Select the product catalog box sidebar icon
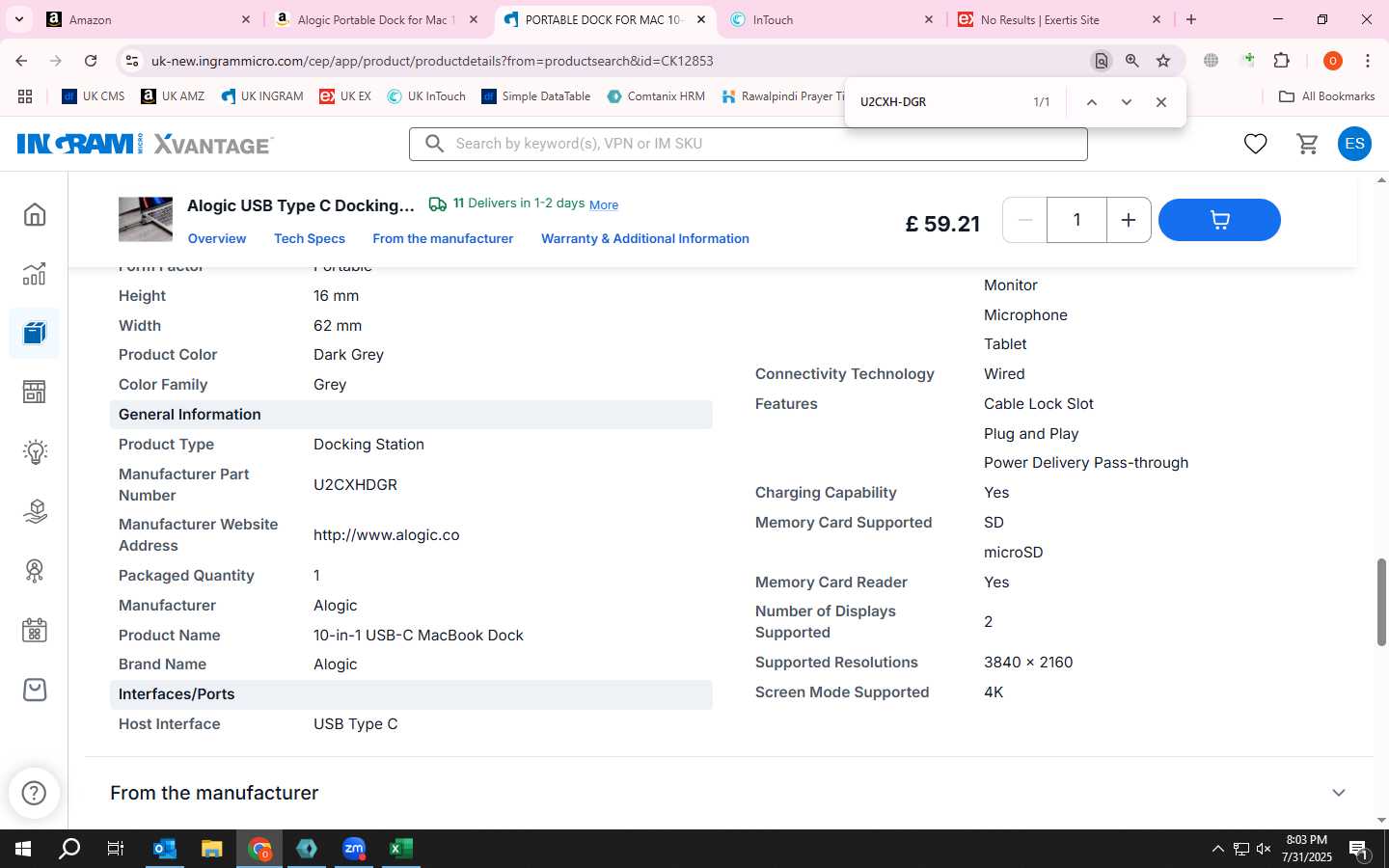 pyautogui.click(x=35, y=333)
